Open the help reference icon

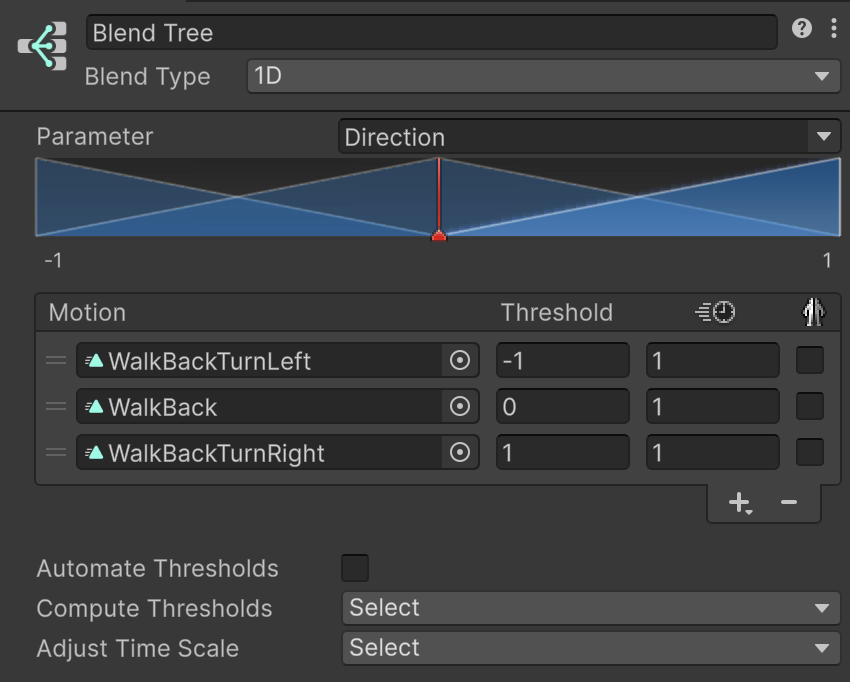click(802, 28)
